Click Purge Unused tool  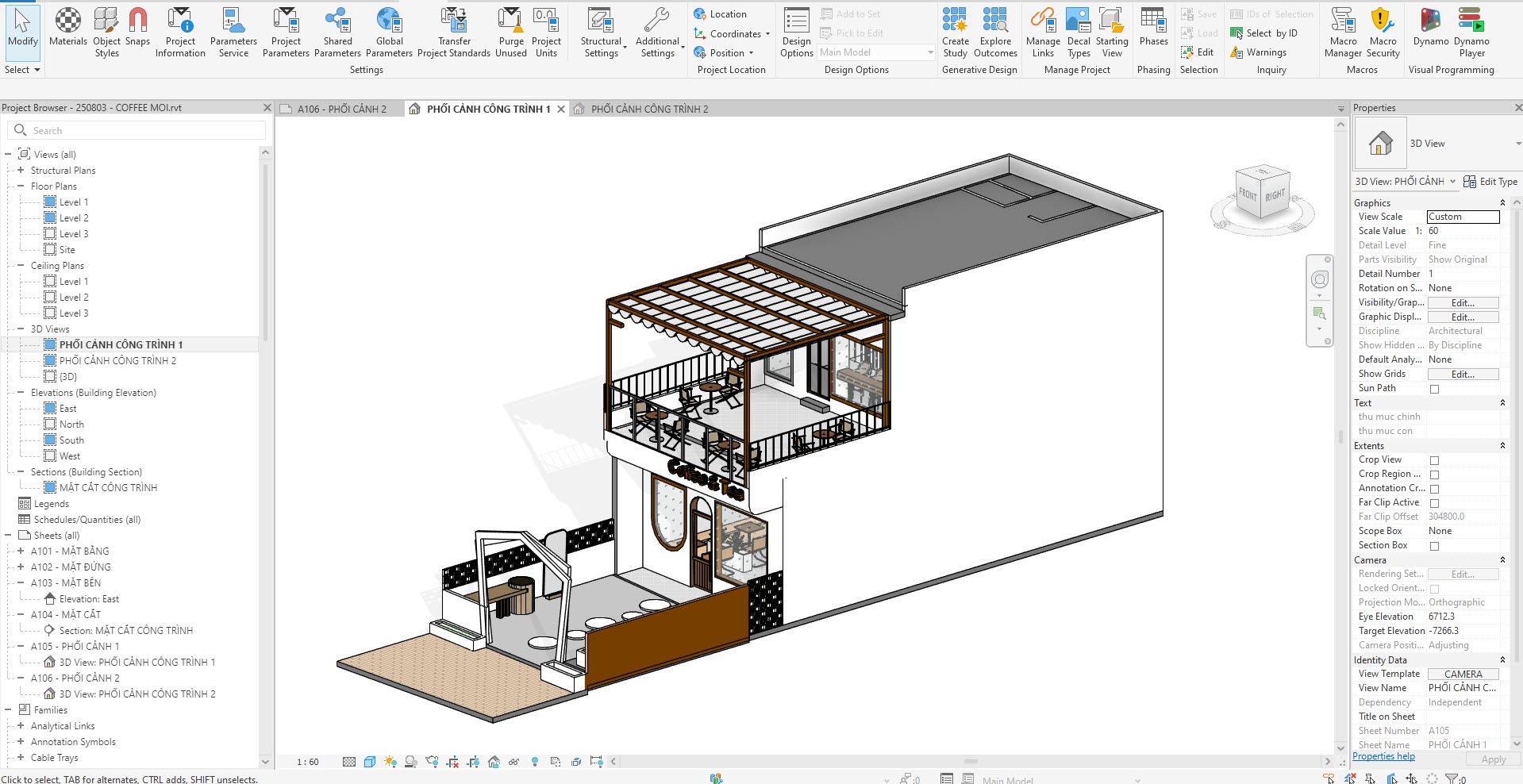click(x=511, y=33)
